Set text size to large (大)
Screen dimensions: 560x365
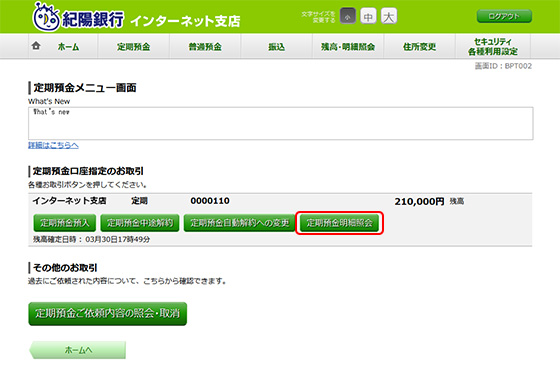coord(389,16)
